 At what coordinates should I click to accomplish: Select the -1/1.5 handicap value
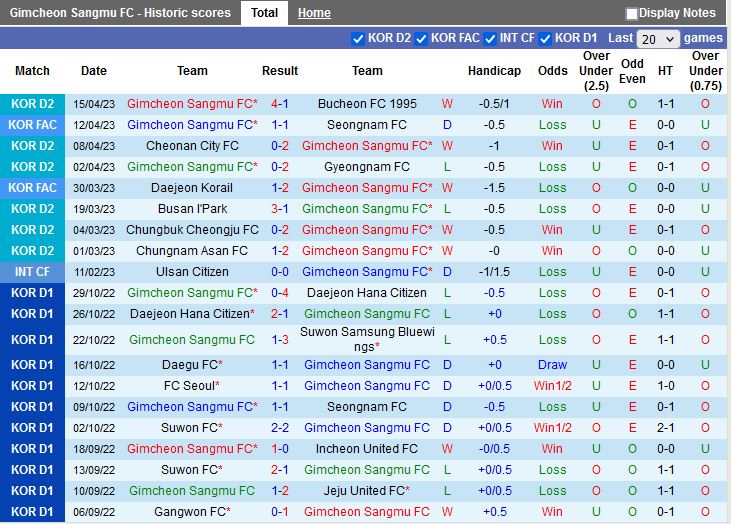[494, 272]
